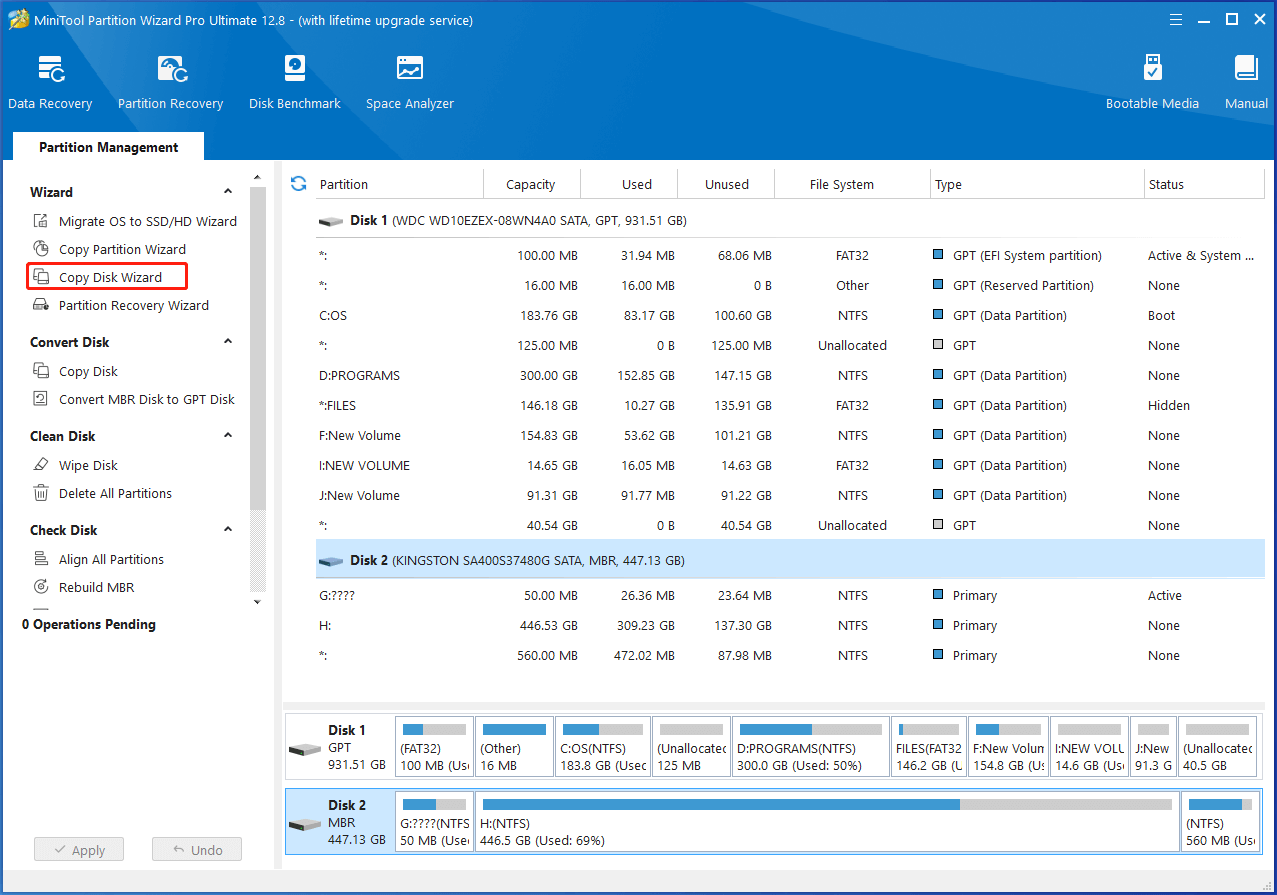The image size is (1277, 895).
Task: Open Space Analyzer tool
Action: (410, 82)
